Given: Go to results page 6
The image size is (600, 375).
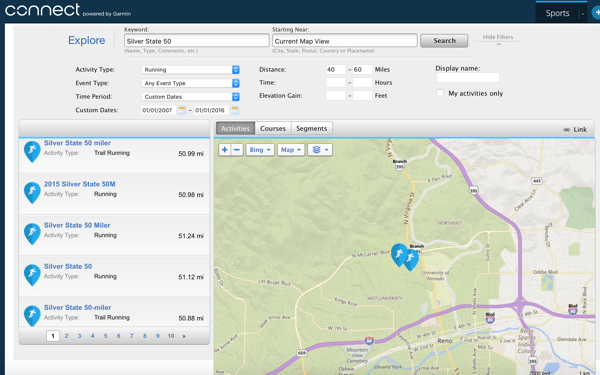Looking at the screenshot, I should coord(118,336).
